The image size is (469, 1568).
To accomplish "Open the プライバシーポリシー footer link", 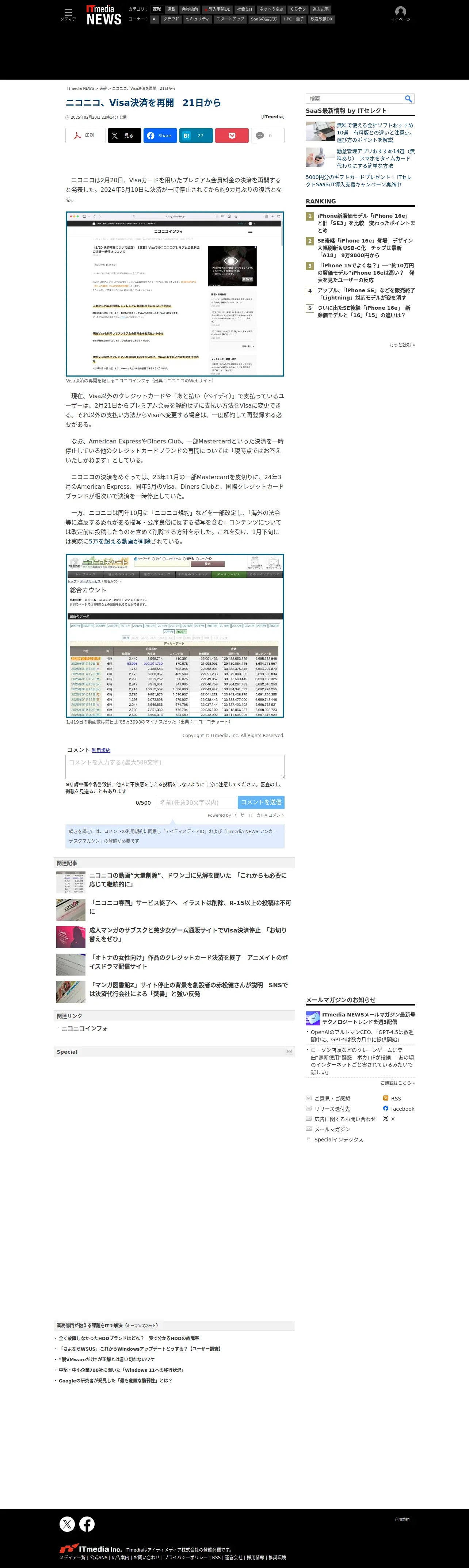I will (186, 1558).
